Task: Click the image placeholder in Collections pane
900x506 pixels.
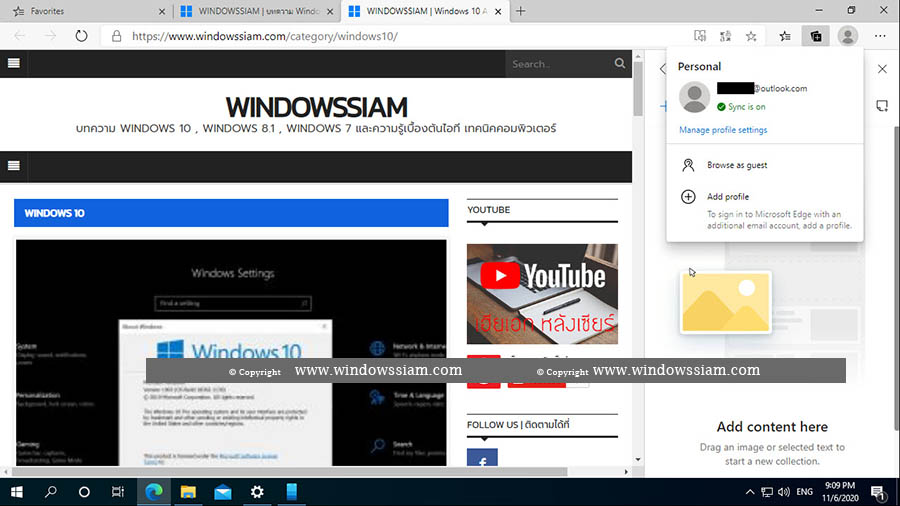Action: 726,302
